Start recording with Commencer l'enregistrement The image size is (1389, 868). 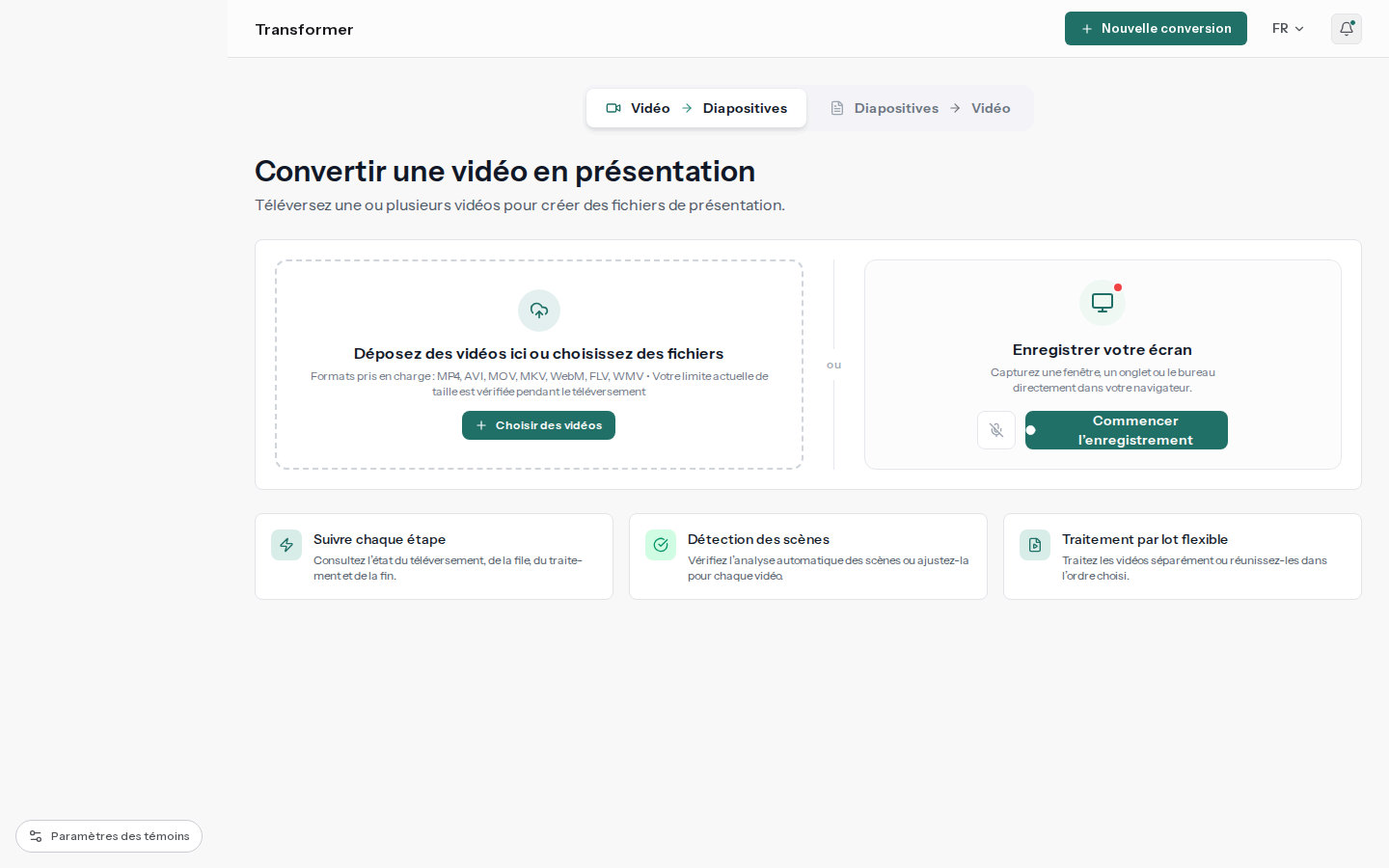(1127, 430)
